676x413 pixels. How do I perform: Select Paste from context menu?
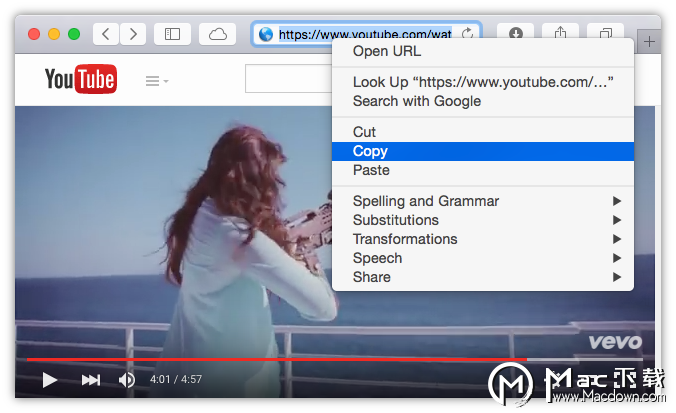(x=483, y=170)
